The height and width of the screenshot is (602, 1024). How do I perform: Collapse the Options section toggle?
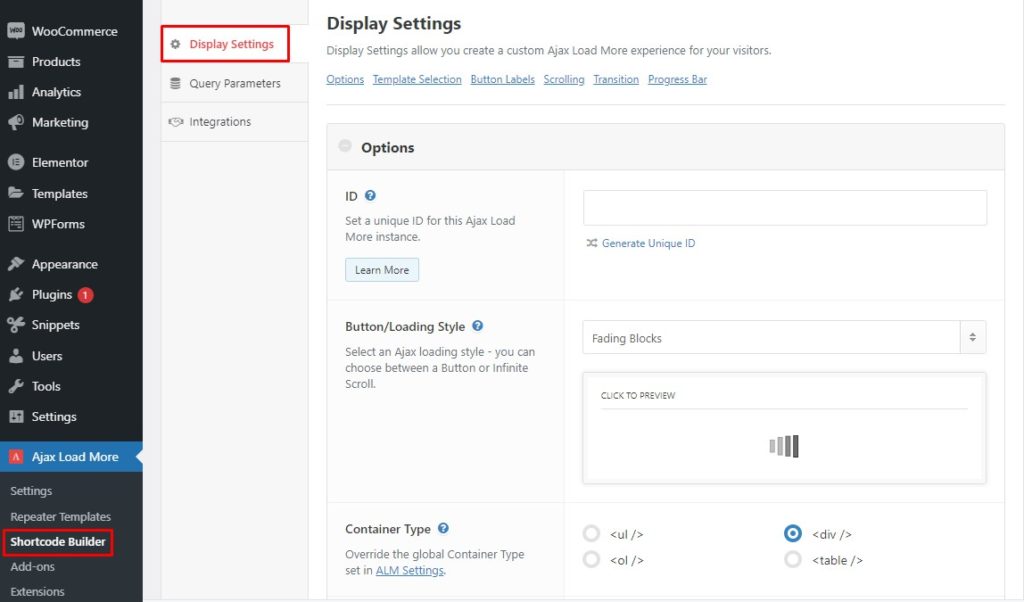coord(345,146)
